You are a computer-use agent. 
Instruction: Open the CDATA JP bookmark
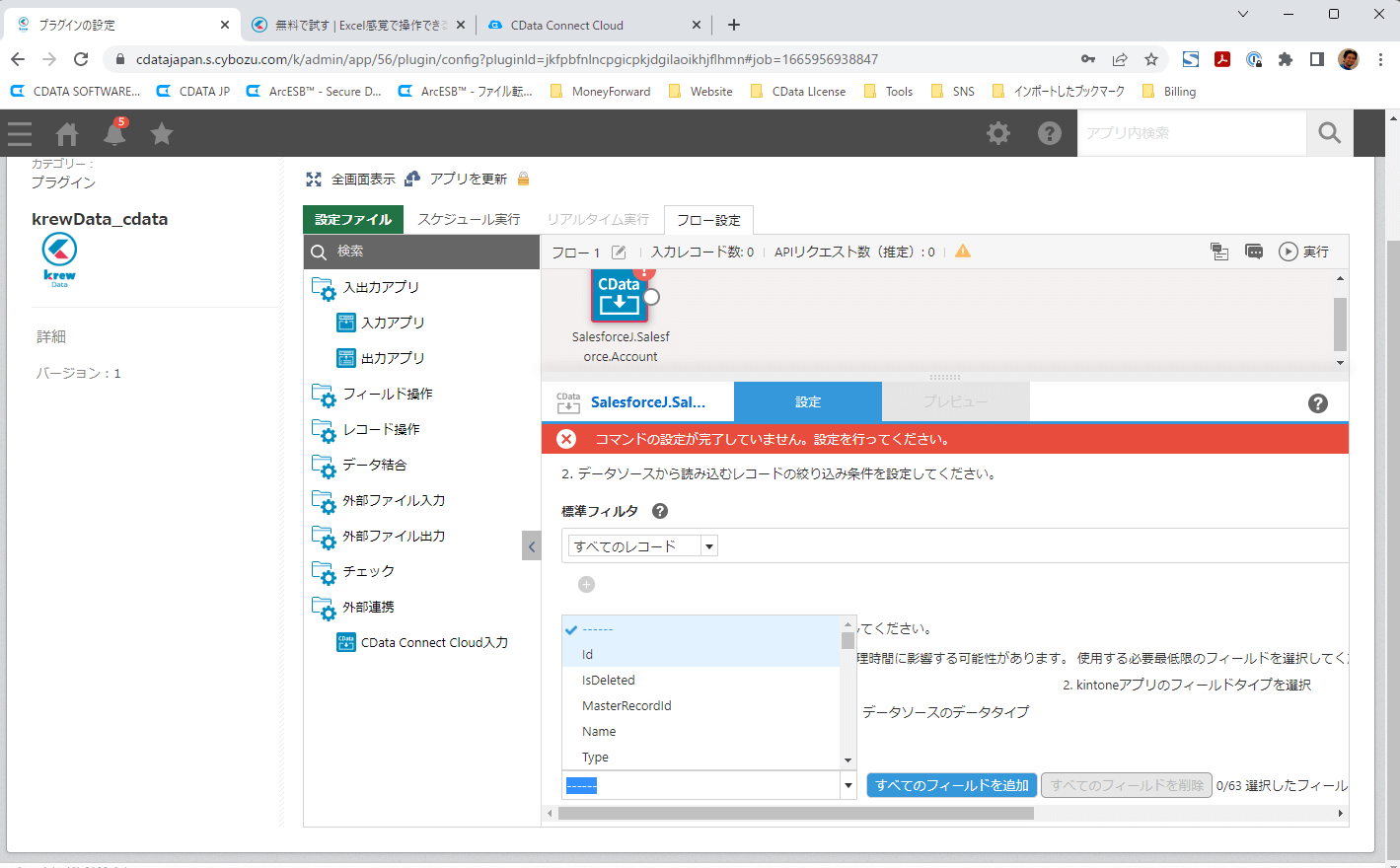[193, 91]
